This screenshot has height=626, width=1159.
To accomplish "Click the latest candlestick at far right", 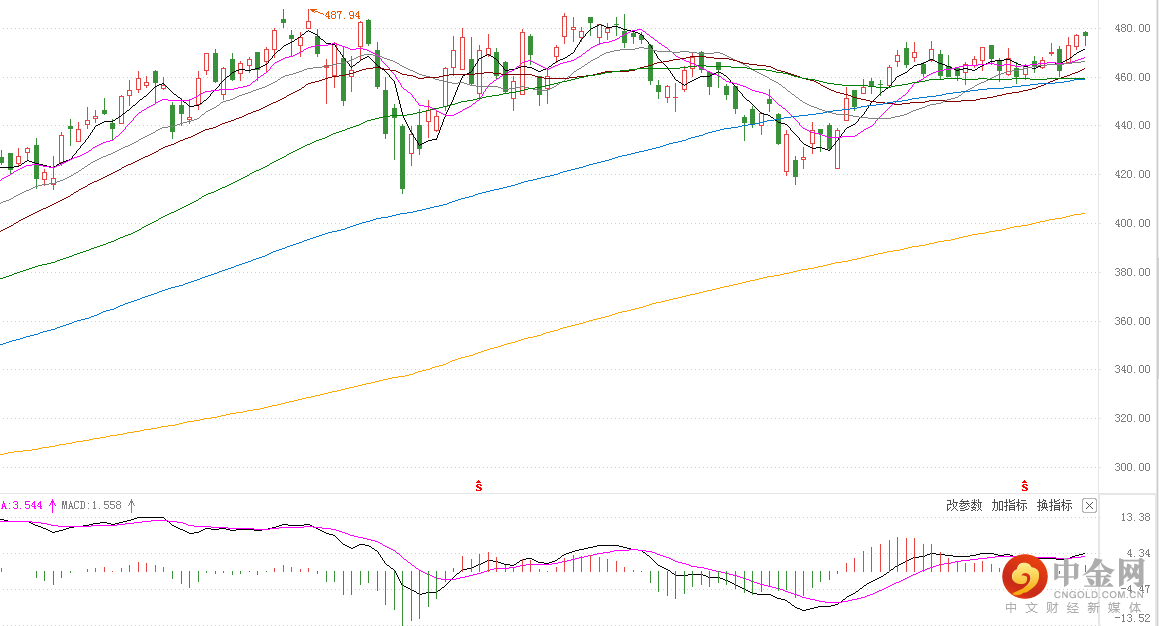I will [x=1085, y=34].
